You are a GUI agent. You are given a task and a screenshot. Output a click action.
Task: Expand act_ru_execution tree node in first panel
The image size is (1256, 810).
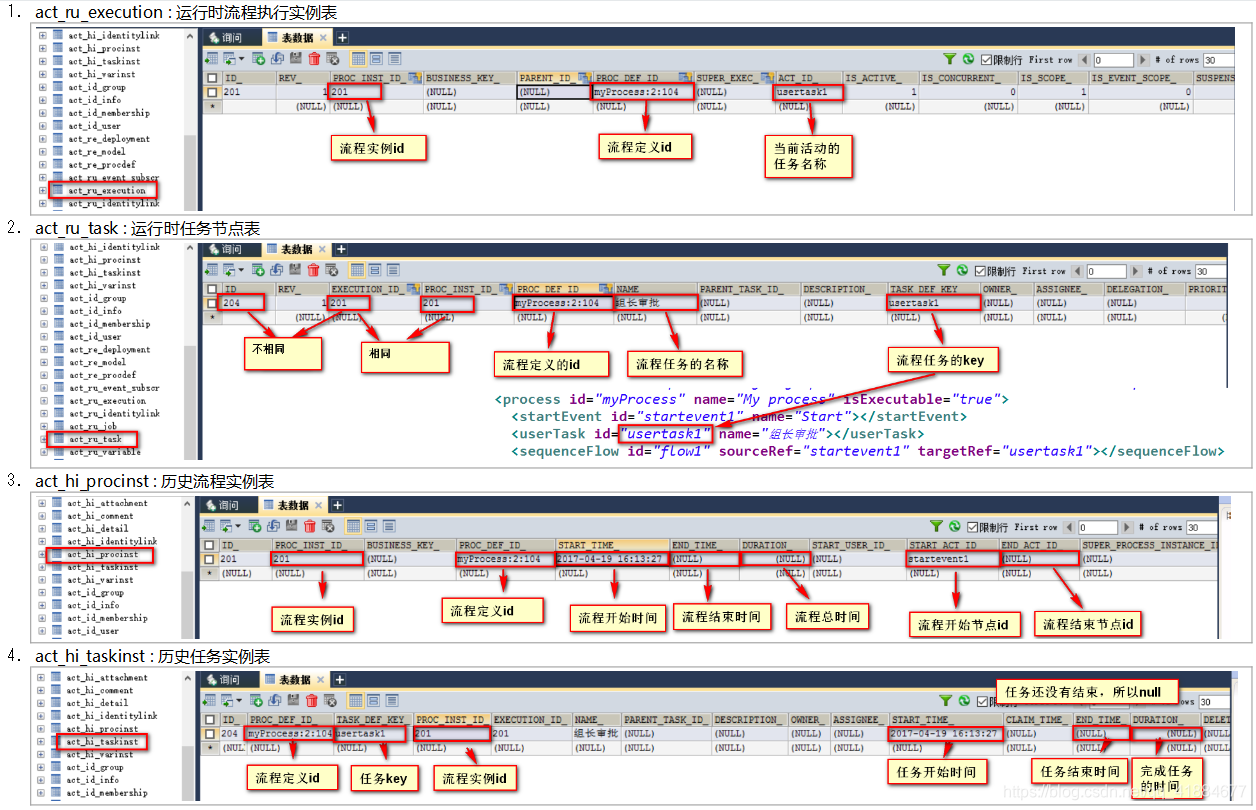point(43,190)
